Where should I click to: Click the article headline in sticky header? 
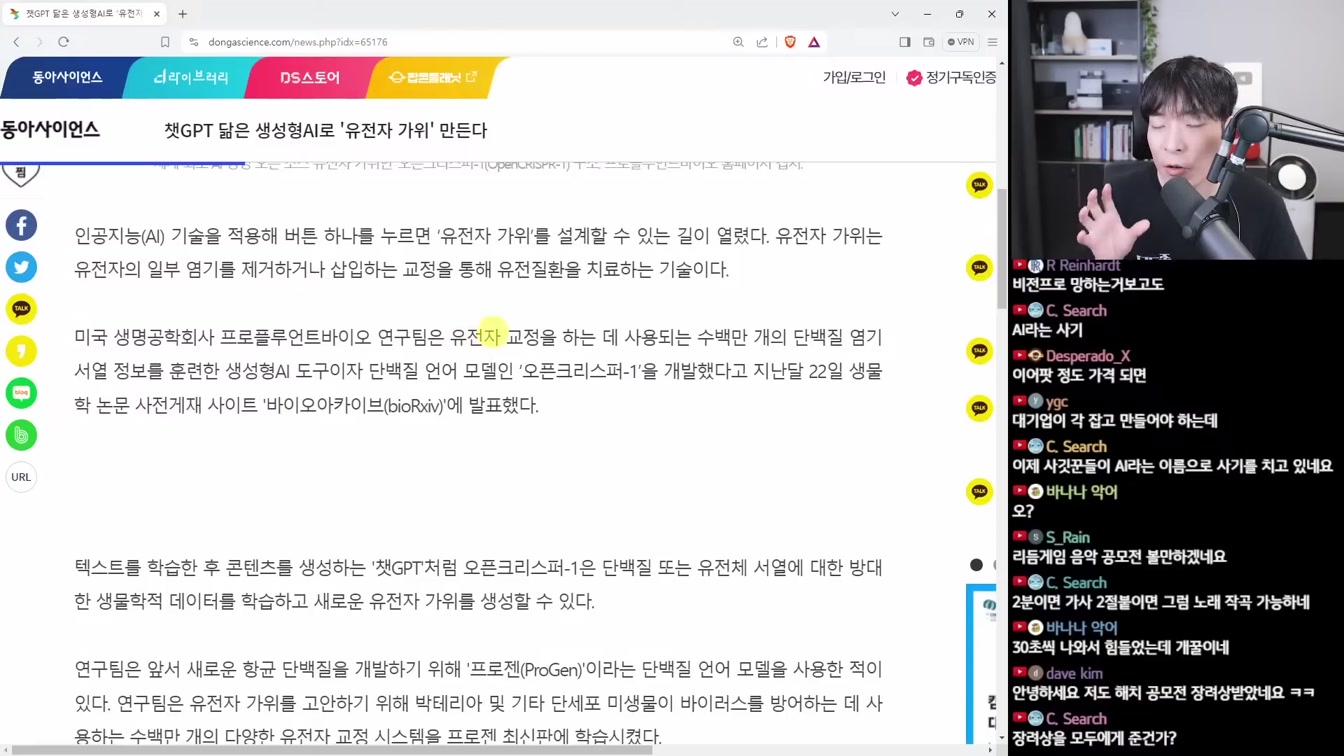click(325, 130)
